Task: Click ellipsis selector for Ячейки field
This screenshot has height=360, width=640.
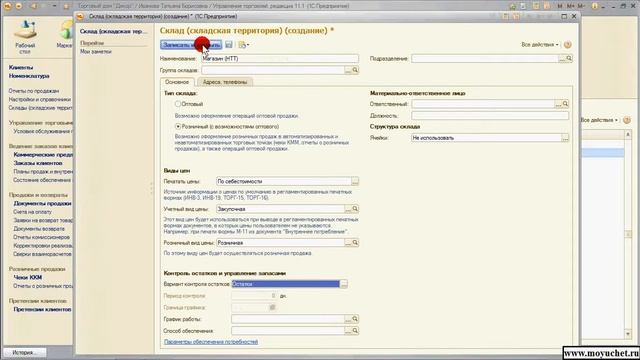Action: pyautogui.click(x=565, y=138)
